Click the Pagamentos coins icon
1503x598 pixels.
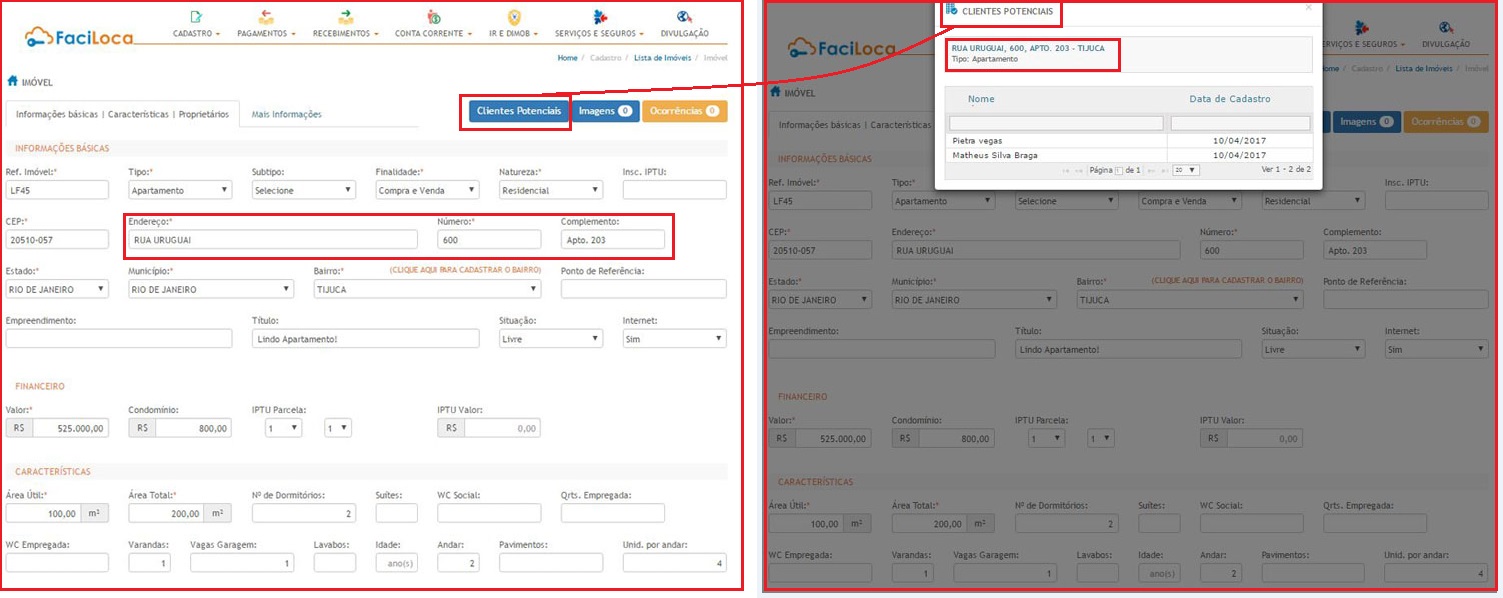tap(266, 17)
